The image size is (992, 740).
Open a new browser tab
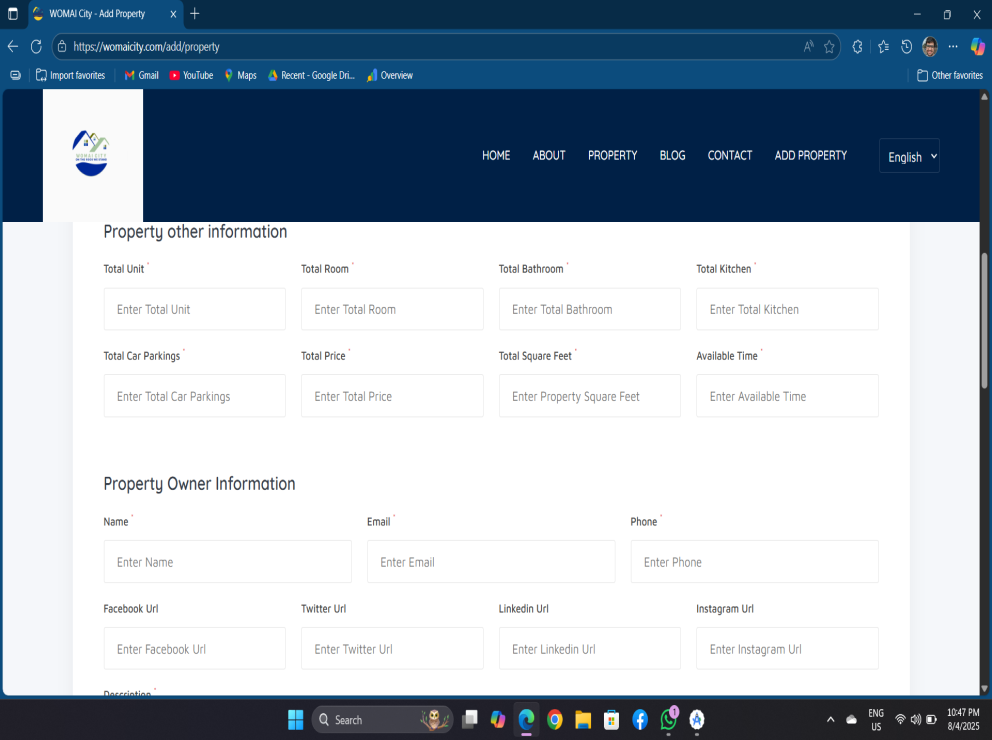pyautogui.click(x=195, y=14)
